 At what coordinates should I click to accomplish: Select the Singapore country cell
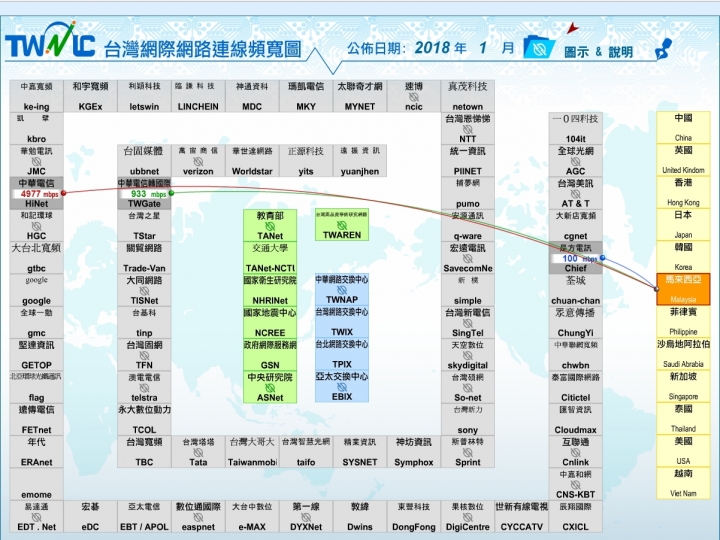(683, 386)
